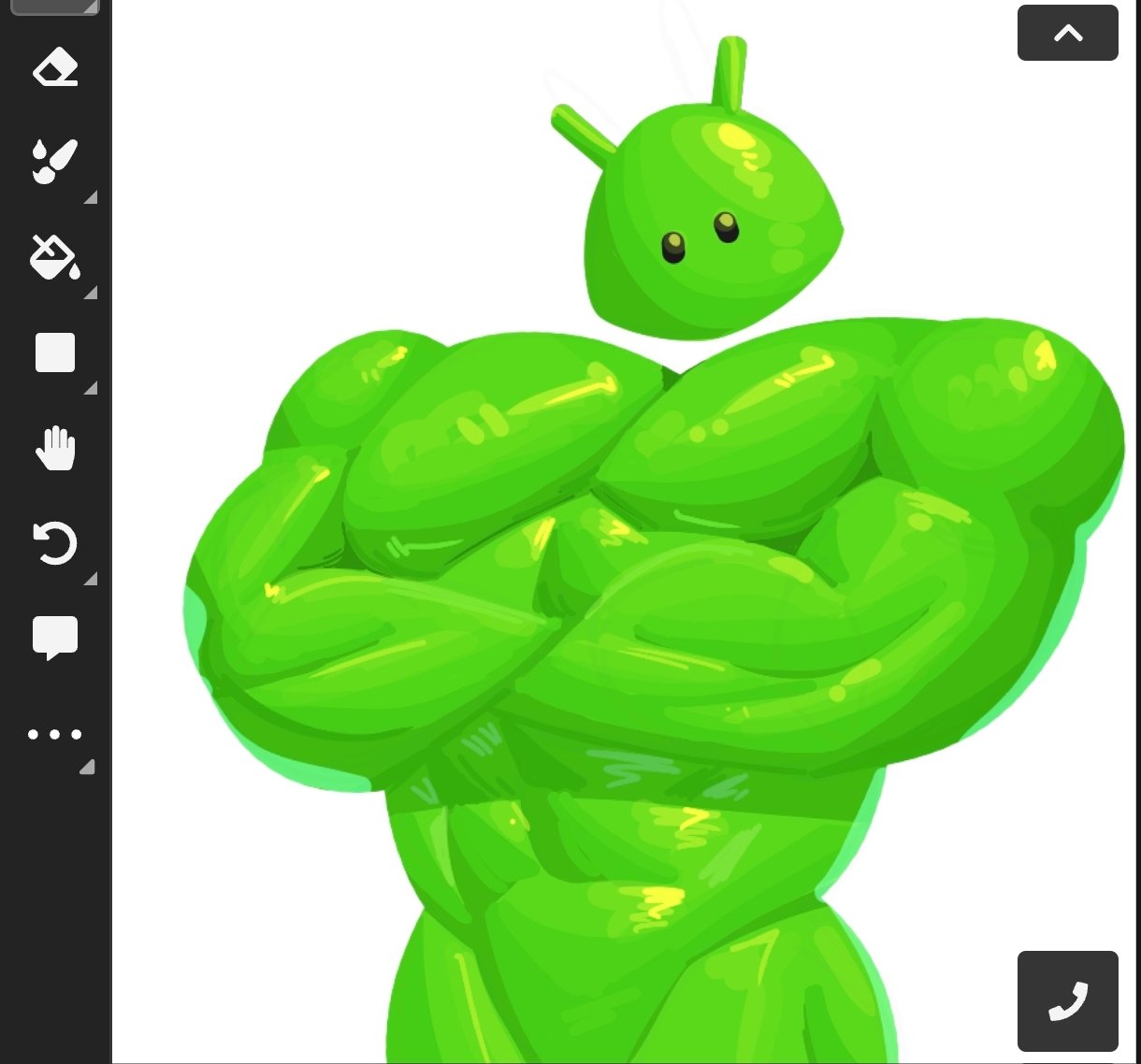Select the Eraser tool

55,68
